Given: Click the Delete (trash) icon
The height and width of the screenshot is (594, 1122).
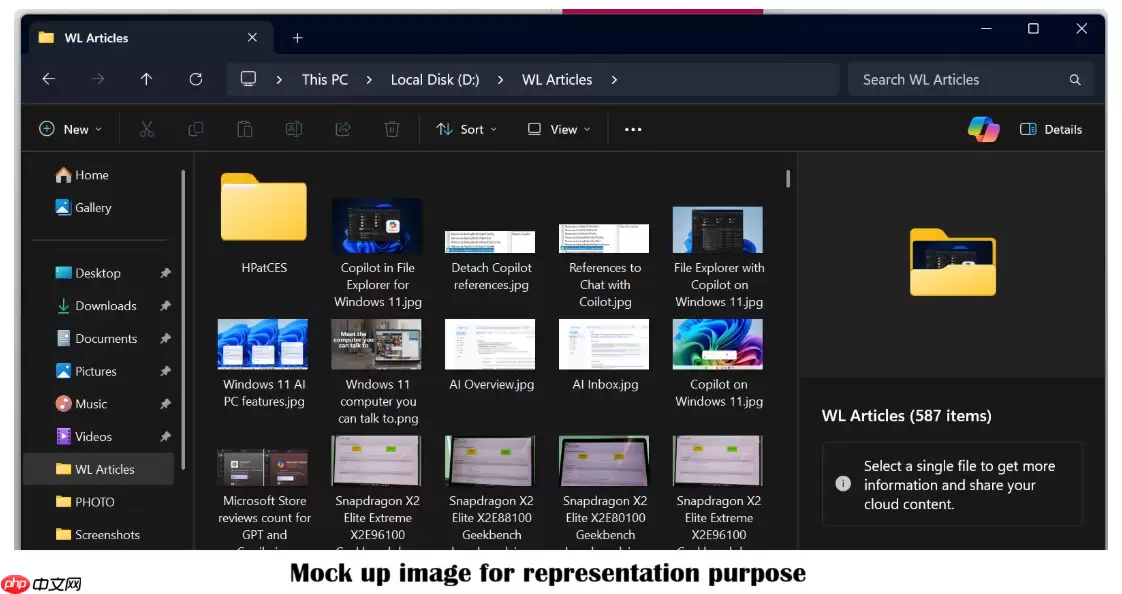Looking at the screenshot, I should click(x=391, y=128).
